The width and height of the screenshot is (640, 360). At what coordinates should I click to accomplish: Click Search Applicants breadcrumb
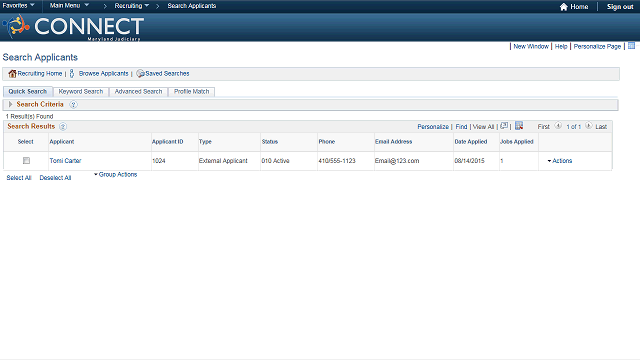click(192, 6)
